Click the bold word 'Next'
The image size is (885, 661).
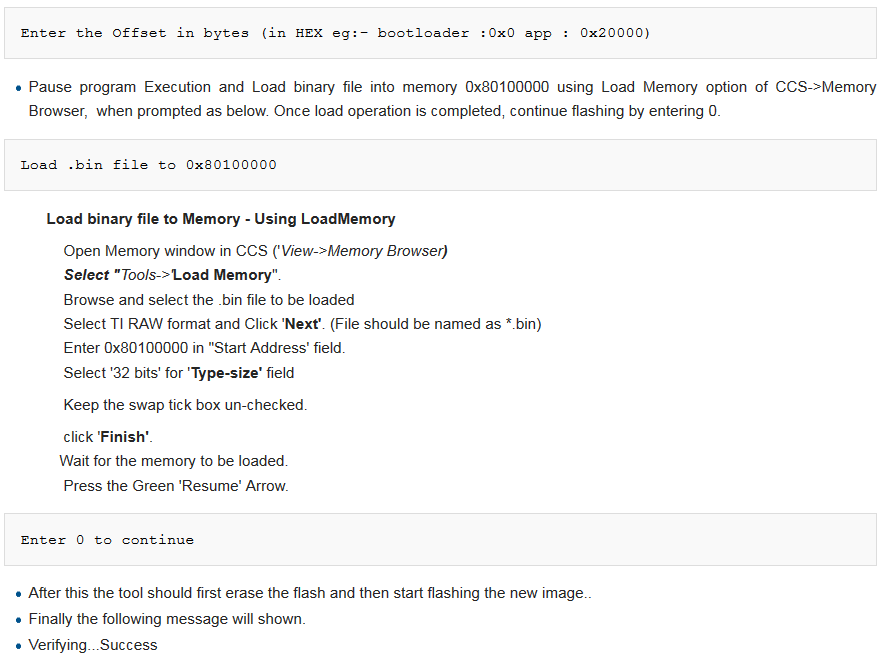[x=302, y=324]
